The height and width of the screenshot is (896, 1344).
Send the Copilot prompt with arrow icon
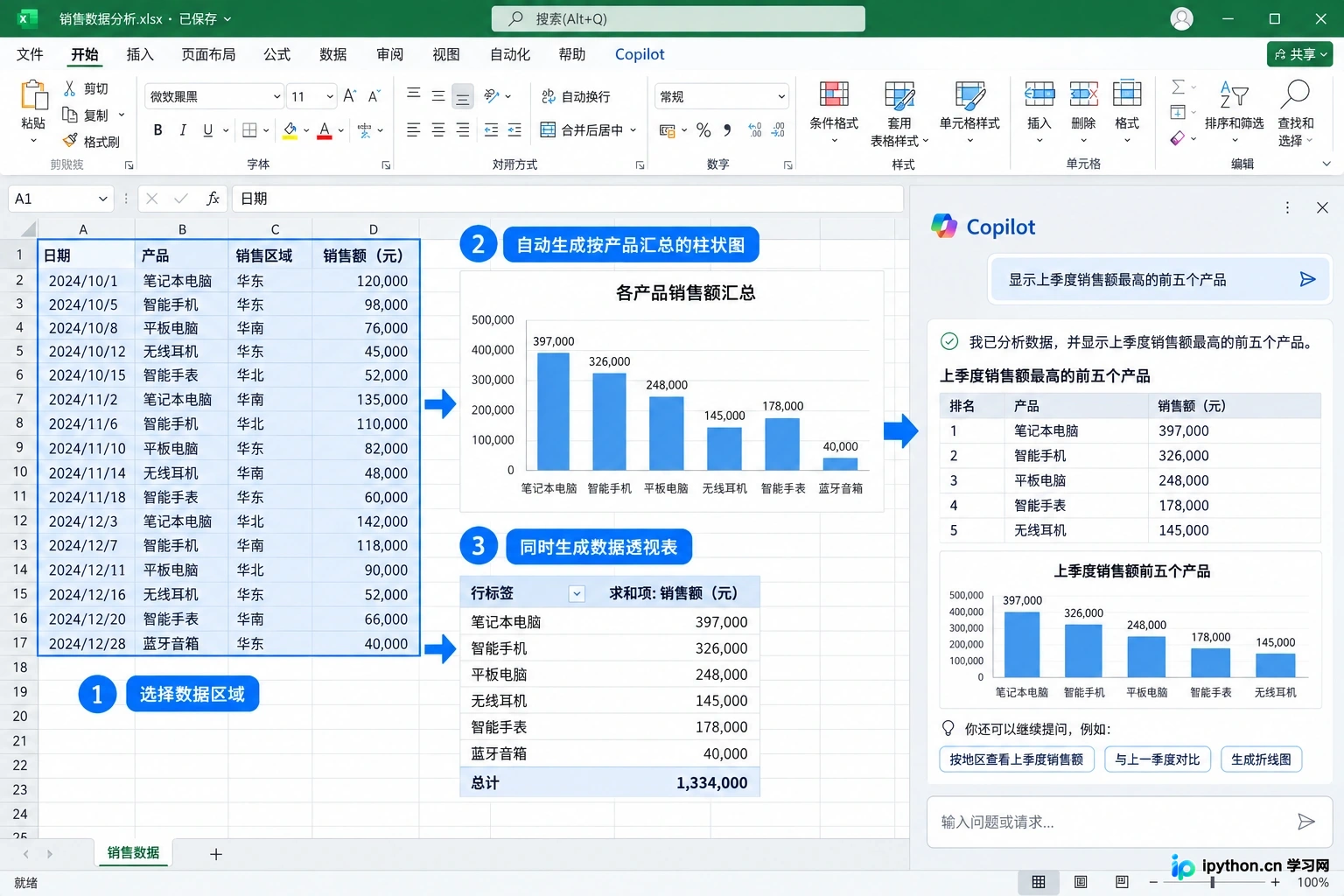(1307, 279)
